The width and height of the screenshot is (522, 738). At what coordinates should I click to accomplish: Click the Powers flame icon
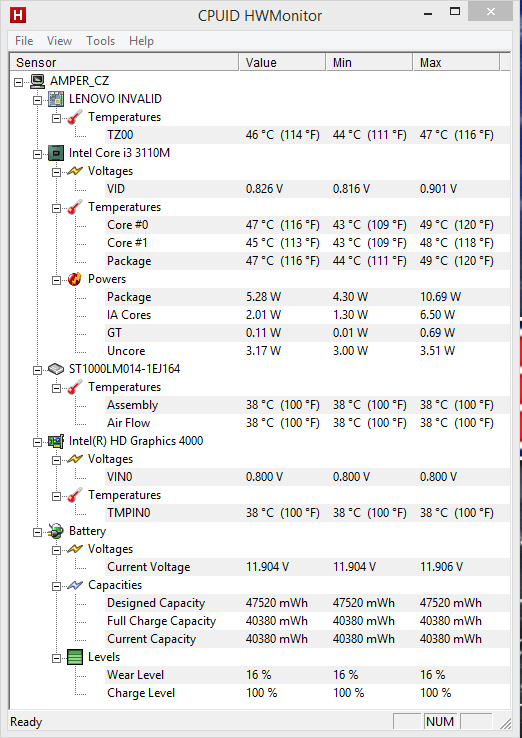(x=75, y=279)
